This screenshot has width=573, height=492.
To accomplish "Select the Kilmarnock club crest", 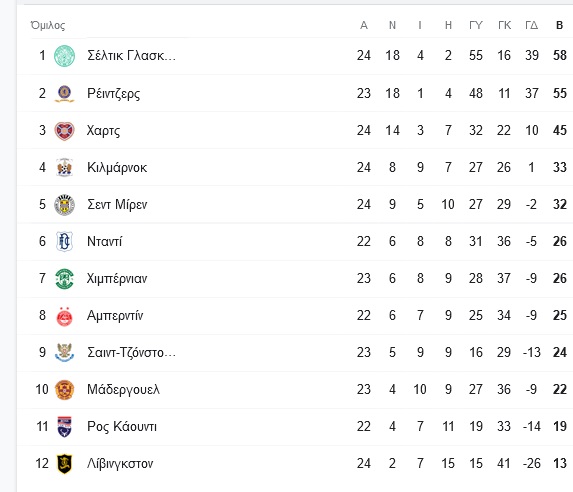I will pos(64,167).
